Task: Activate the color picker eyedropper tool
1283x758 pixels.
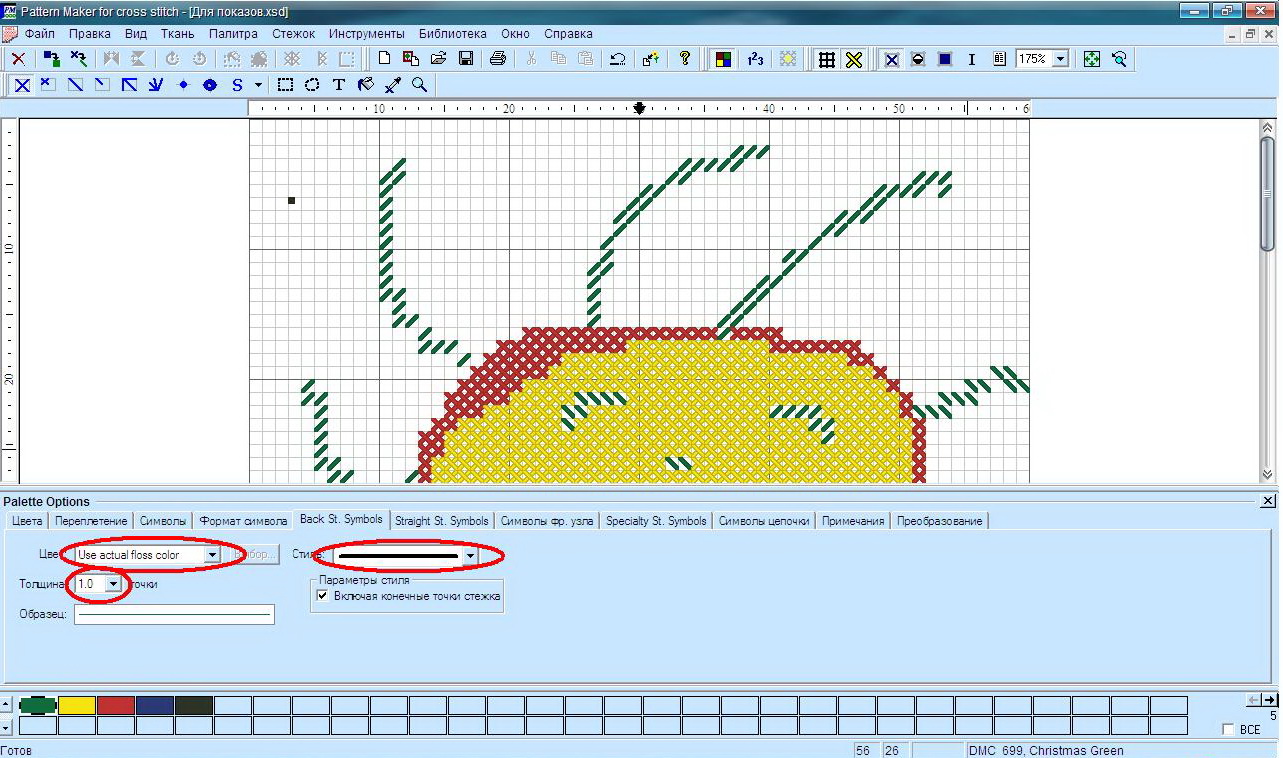Action: tap(393, 85)
